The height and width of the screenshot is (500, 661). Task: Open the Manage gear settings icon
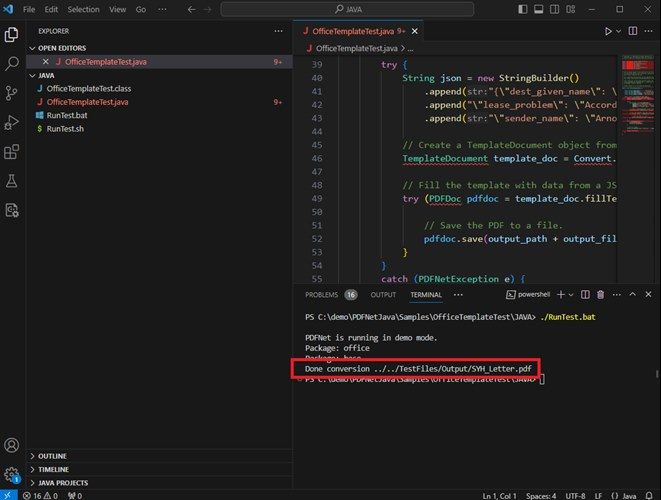tap(12, 473)
